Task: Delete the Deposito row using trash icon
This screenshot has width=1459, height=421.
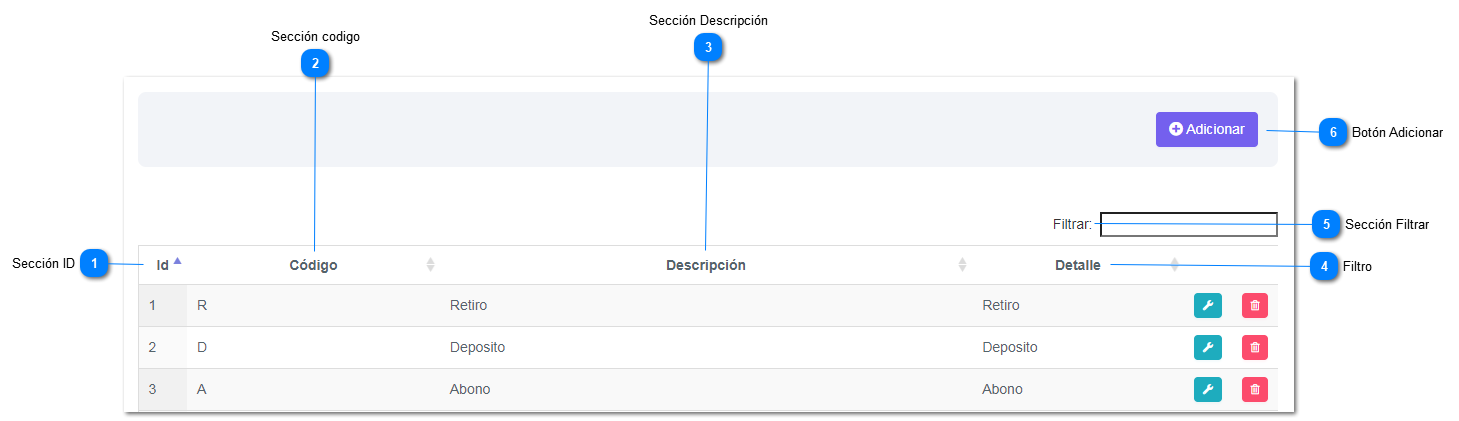Action: pos(1255,348)
